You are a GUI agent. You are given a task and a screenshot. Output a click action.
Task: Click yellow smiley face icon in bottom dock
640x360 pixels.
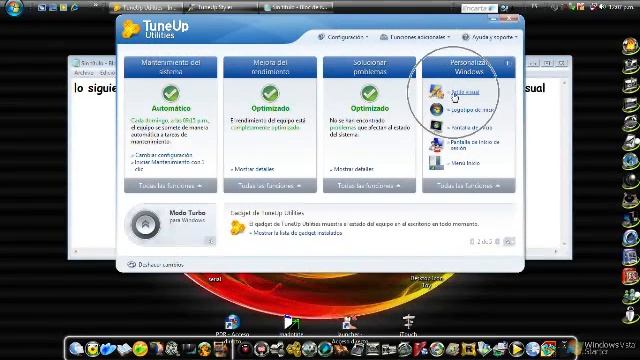pyautogui.click(x=92, y=349)
